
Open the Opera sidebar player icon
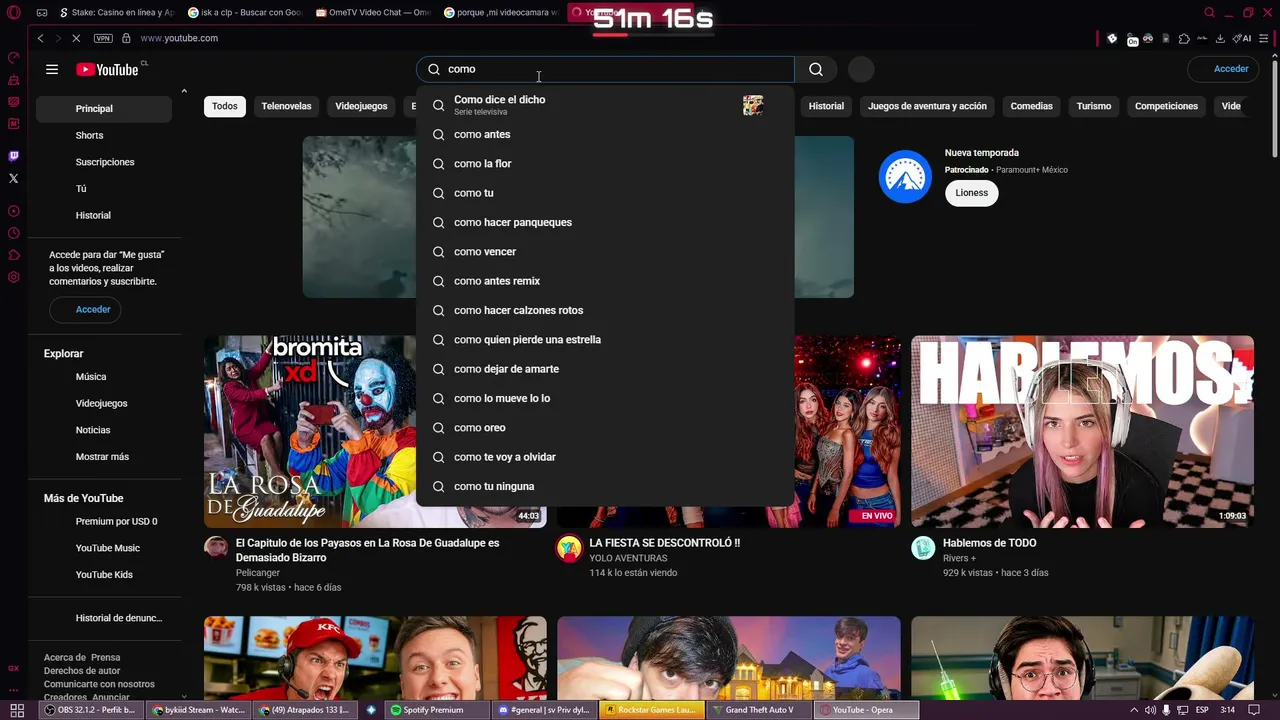(x=14, y=211)
